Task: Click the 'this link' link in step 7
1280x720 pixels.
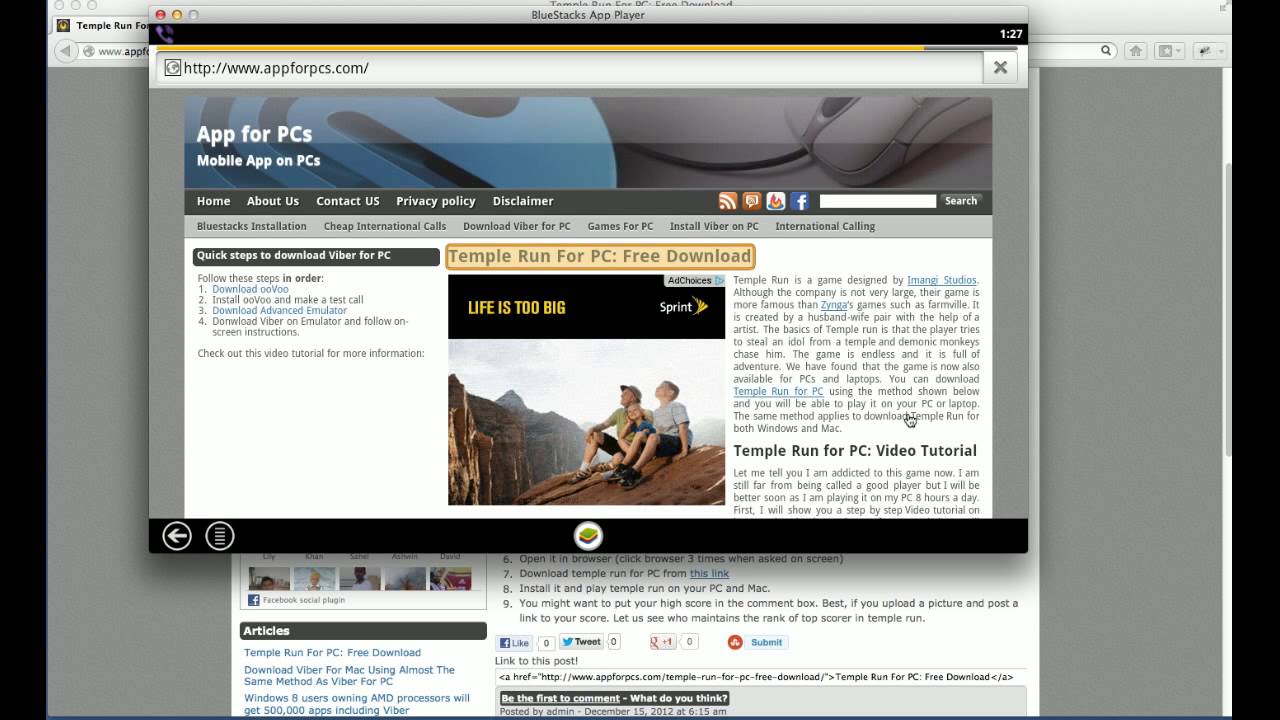Action: pyautogui.click(x=709, y=573)
